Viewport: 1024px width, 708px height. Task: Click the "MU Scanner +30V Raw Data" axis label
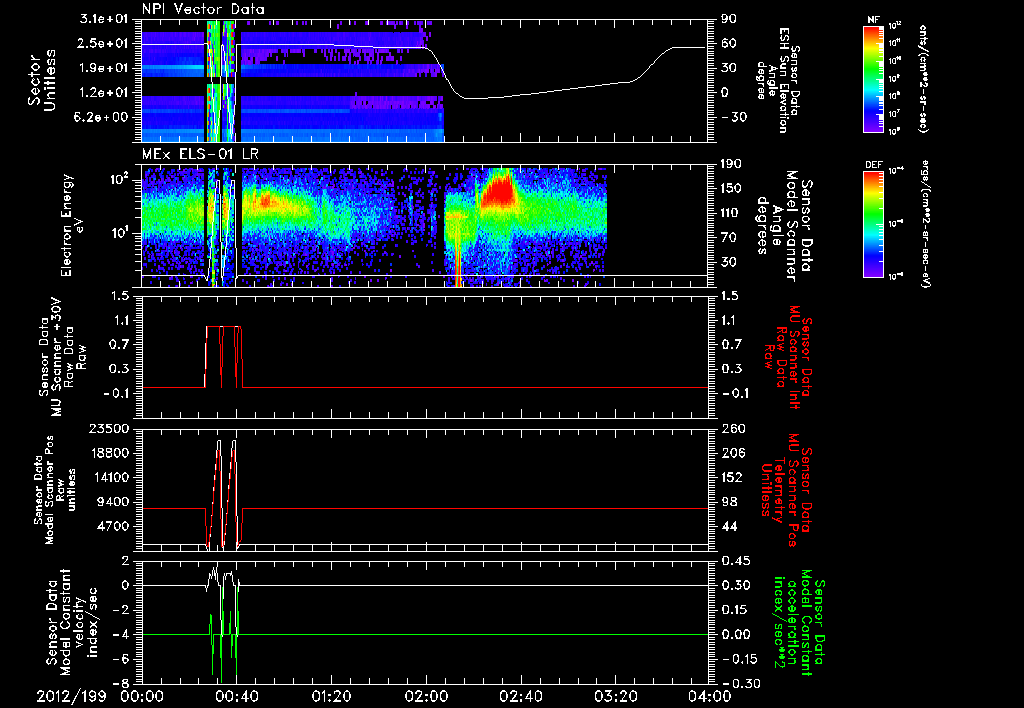click(63, 357)
